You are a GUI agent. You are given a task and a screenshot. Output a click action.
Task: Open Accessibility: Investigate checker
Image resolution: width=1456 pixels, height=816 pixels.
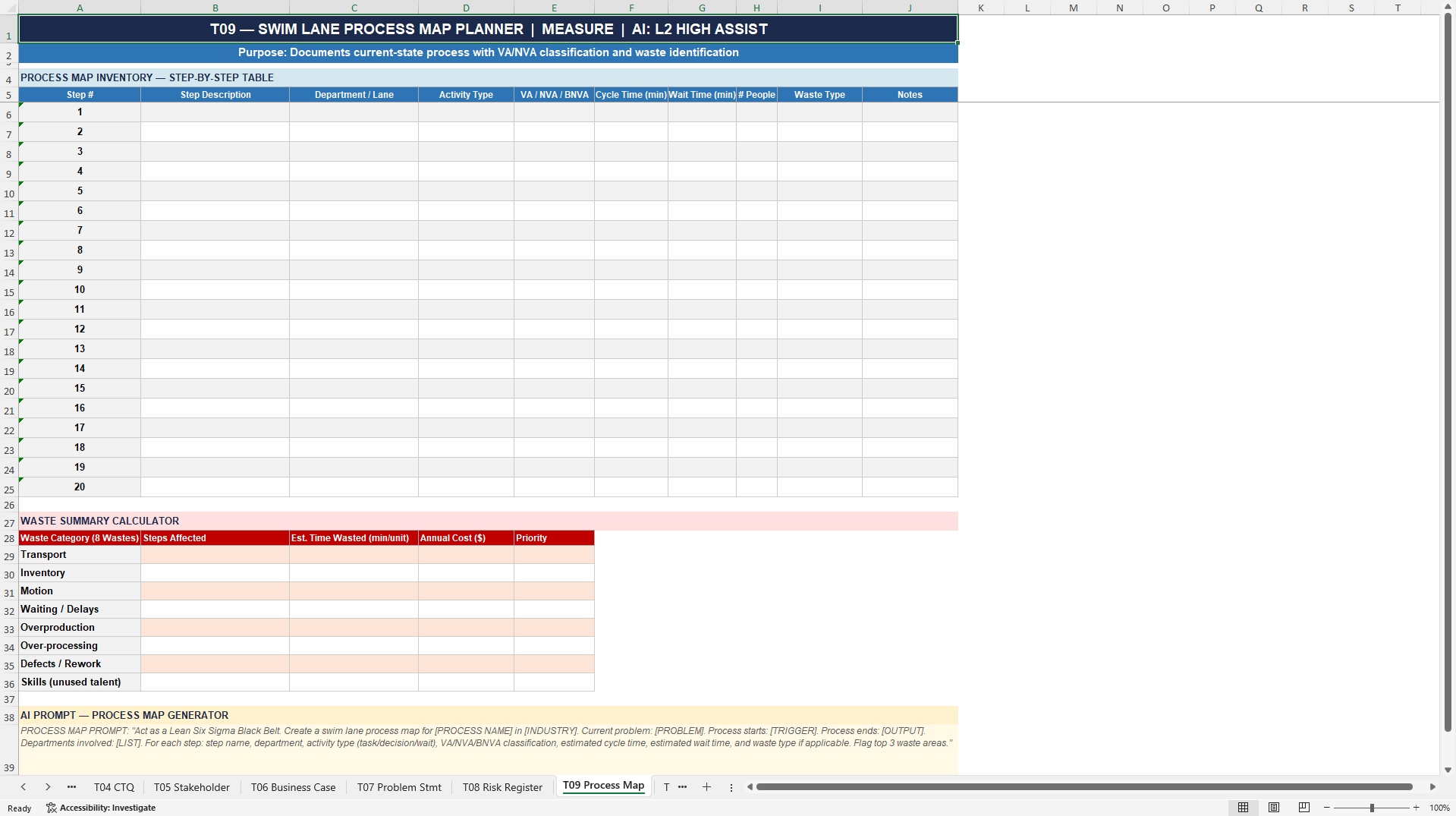pyautogui.click(x=101, y=808)
